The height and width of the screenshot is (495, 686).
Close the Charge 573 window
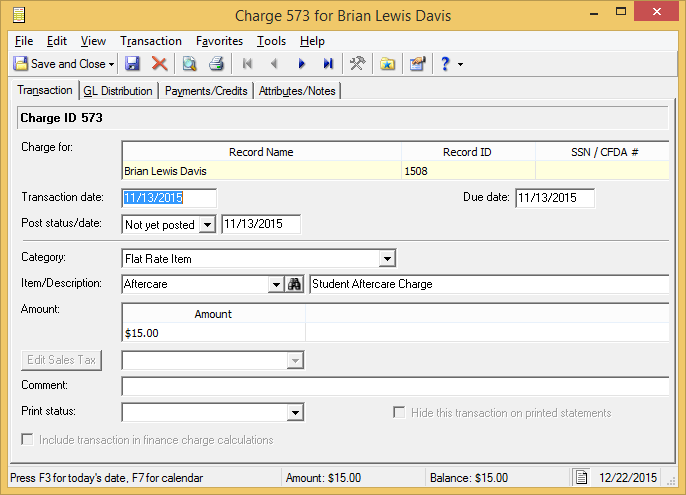[656, 12]
